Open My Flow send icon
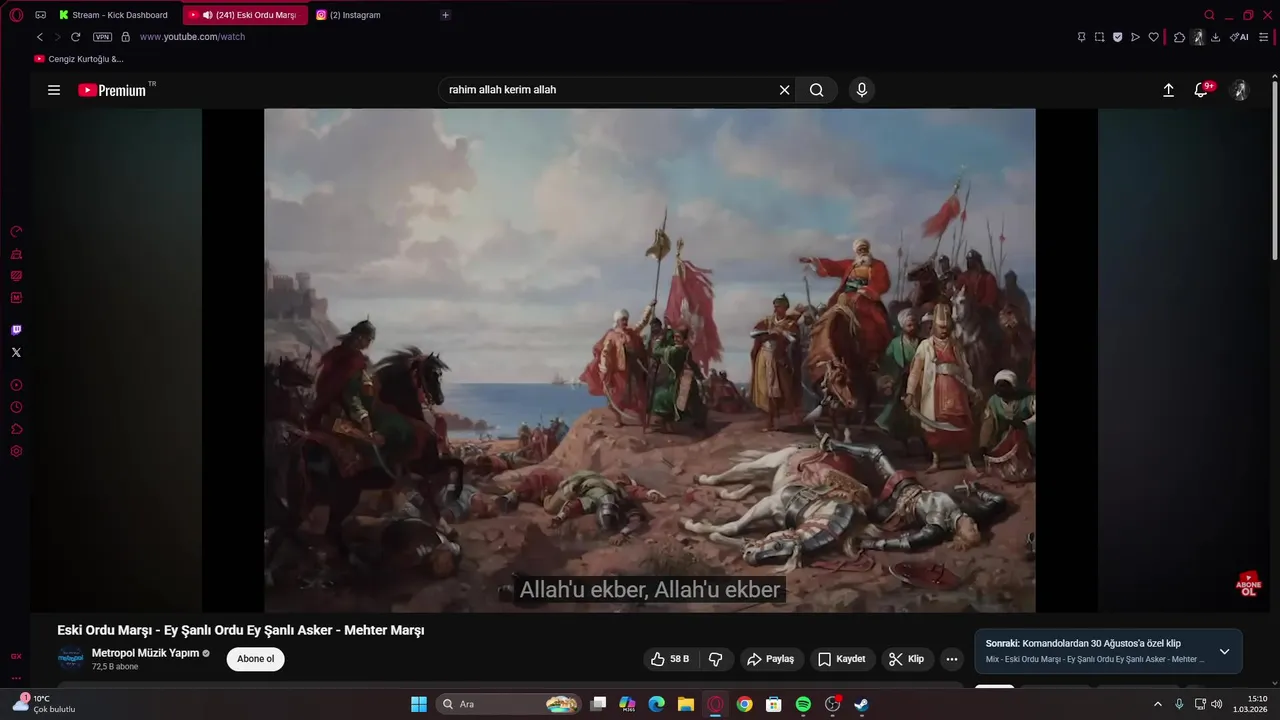Viewport: 1280px width, 720px height. pyautogui.click(x=1135, y=37)
